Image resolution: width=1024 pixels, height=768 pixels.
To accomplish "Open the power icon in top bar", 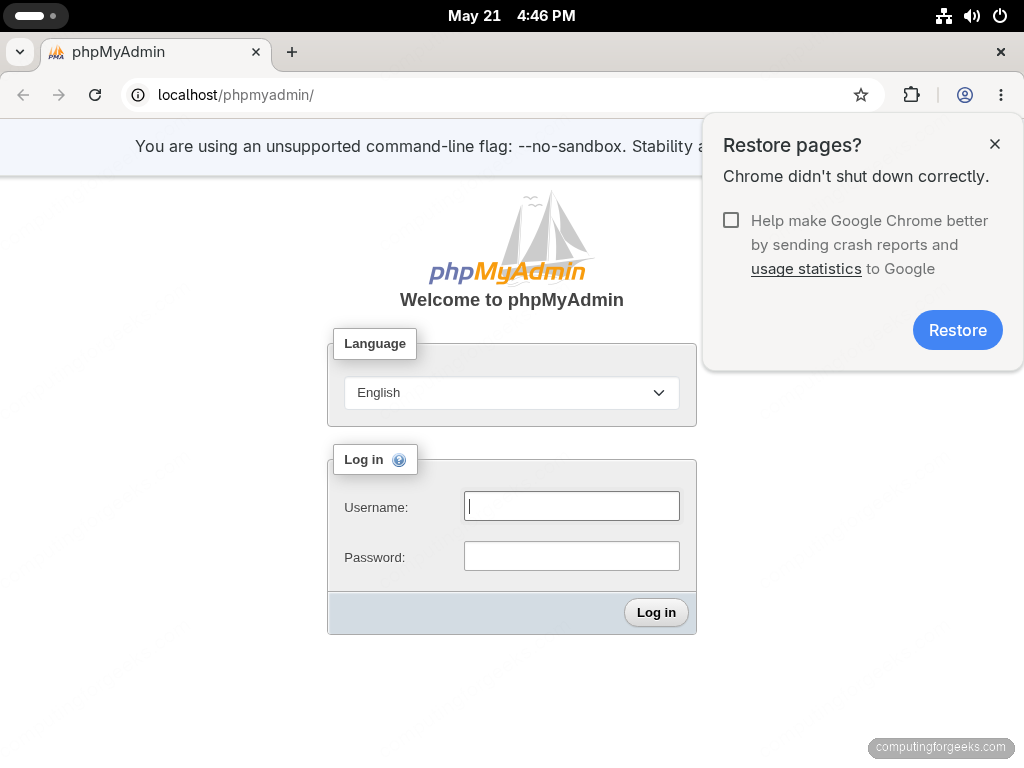I will click(1000, 16).
